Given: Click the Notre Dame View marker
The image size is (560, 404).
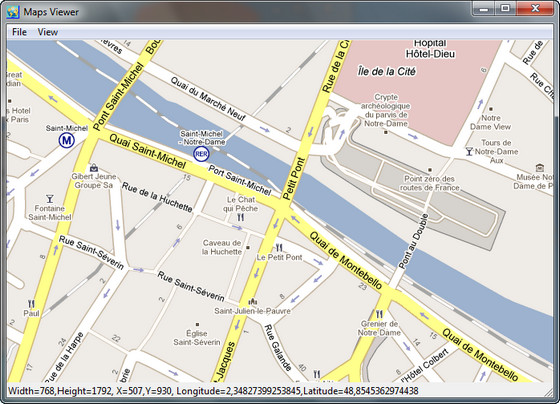Looking at the screenshot, I should (x=491, y=109).
